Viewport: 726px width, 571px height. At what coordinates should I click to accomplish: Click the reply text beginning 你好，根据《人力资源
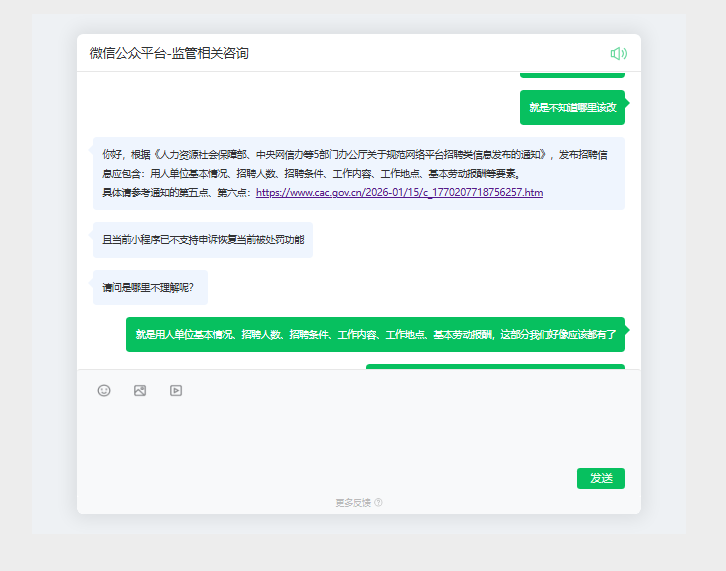tap(359, 173)
